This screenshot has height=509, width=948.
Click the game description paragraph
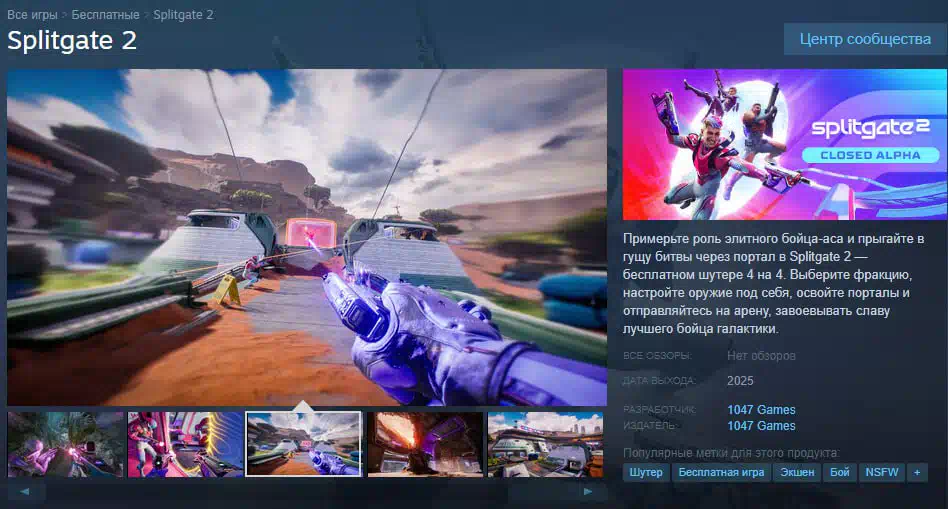point(774,284)
